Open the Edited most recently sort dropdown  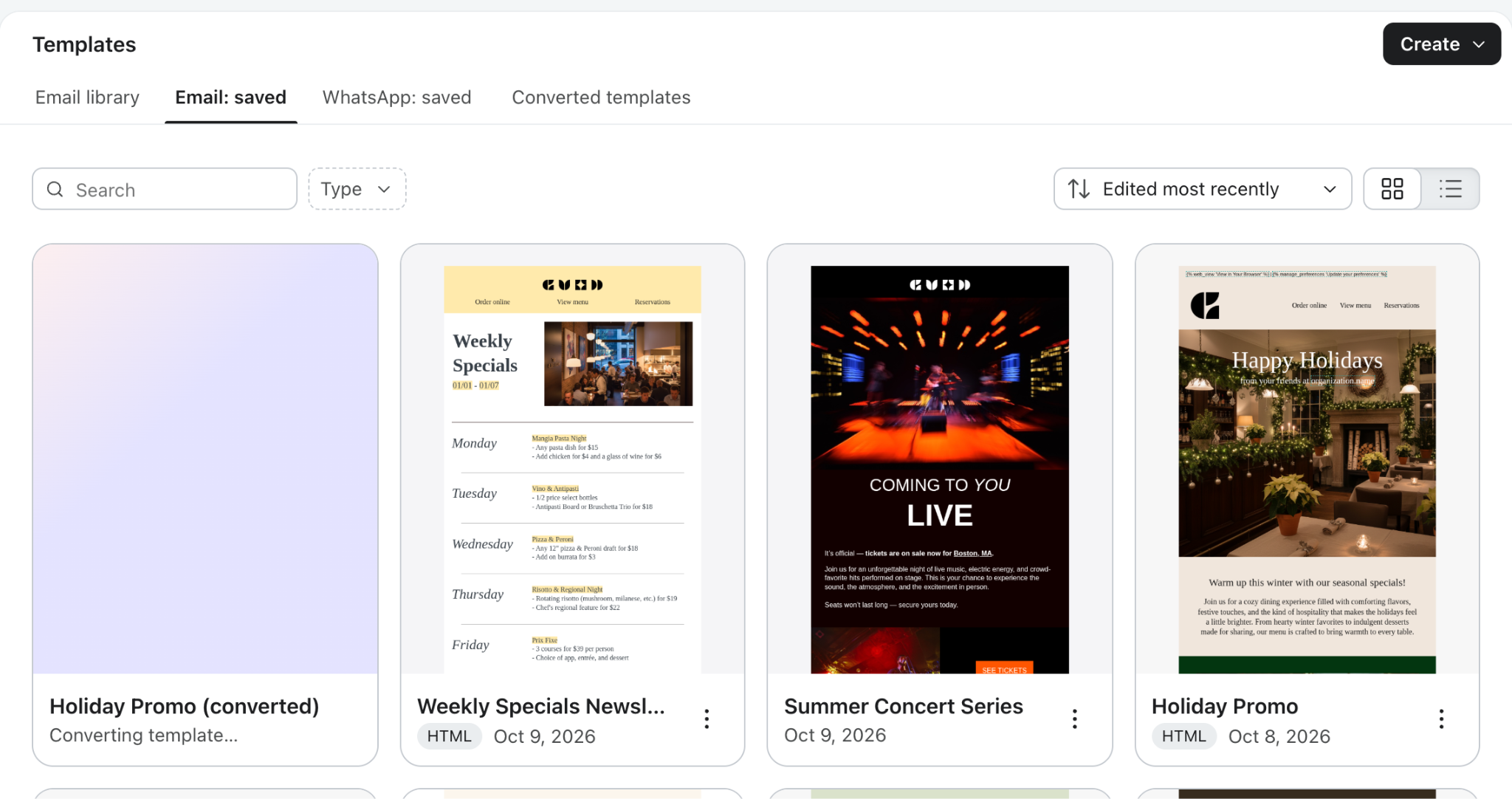pos(1203,189)
